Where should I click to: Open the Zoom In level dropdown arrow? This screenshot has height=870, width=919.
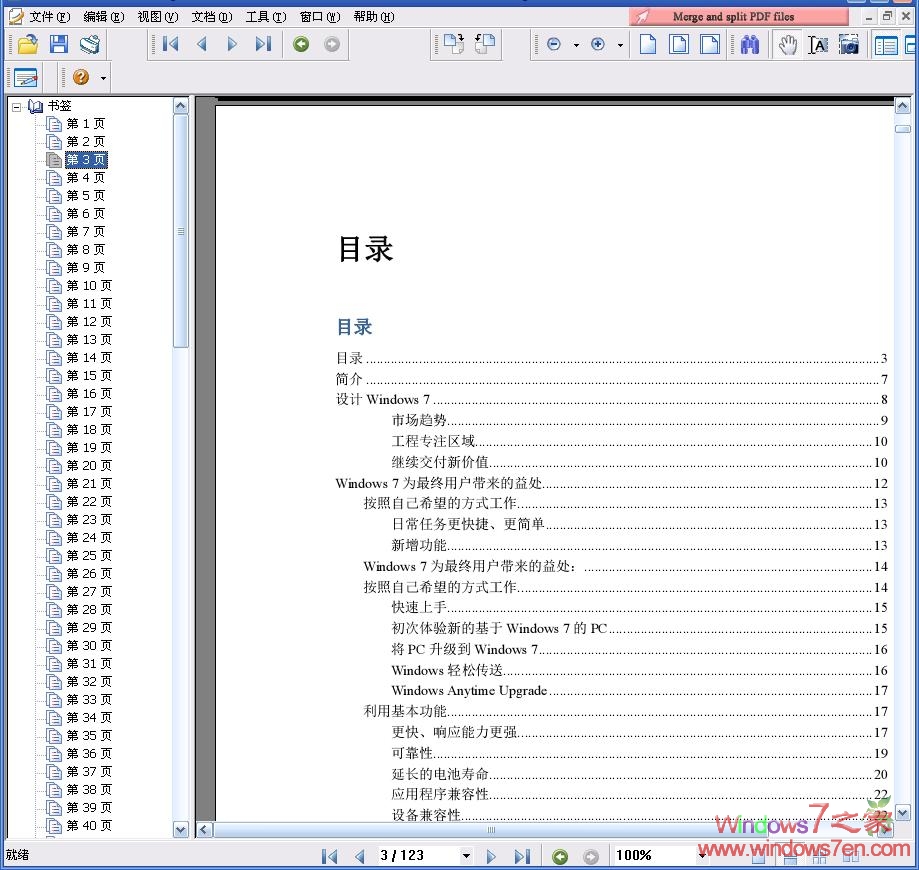pyautogui.click(x=618, y=44)
